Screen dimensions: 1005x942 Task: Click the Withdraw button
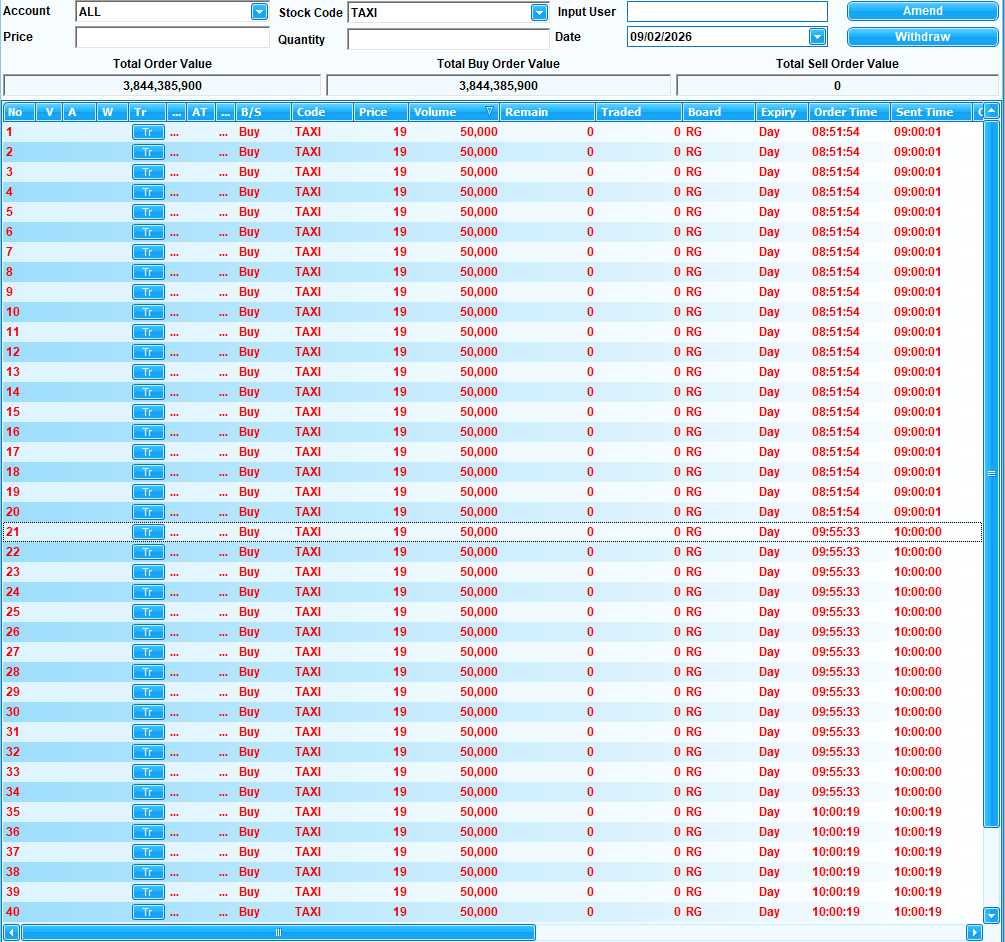click(922, 37)
